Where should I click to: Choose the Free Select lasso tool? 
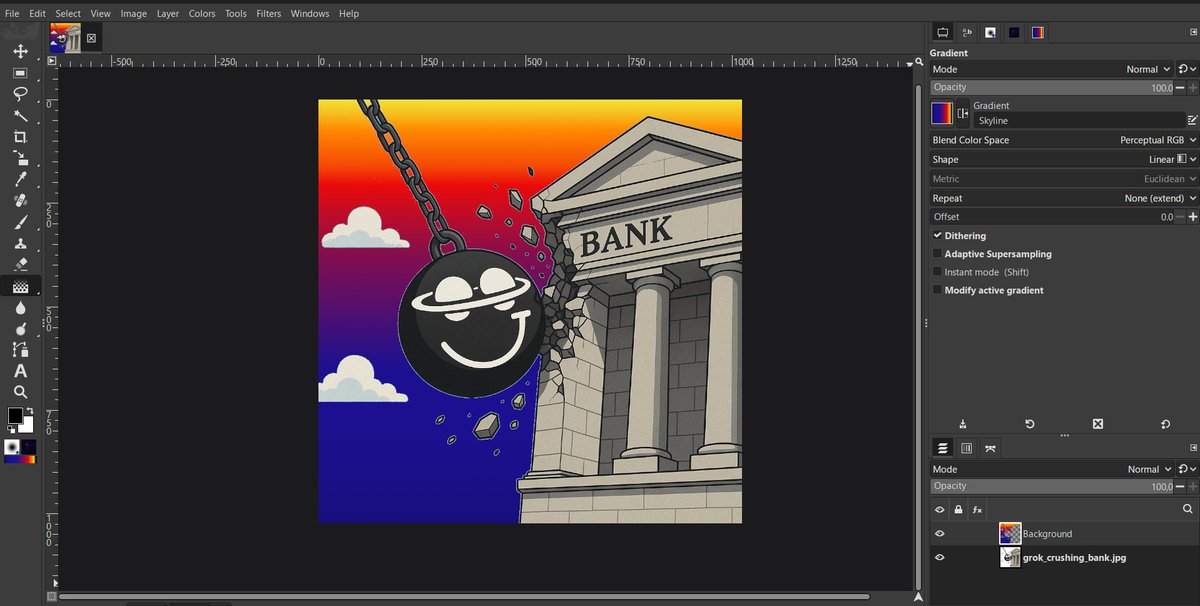20,94
